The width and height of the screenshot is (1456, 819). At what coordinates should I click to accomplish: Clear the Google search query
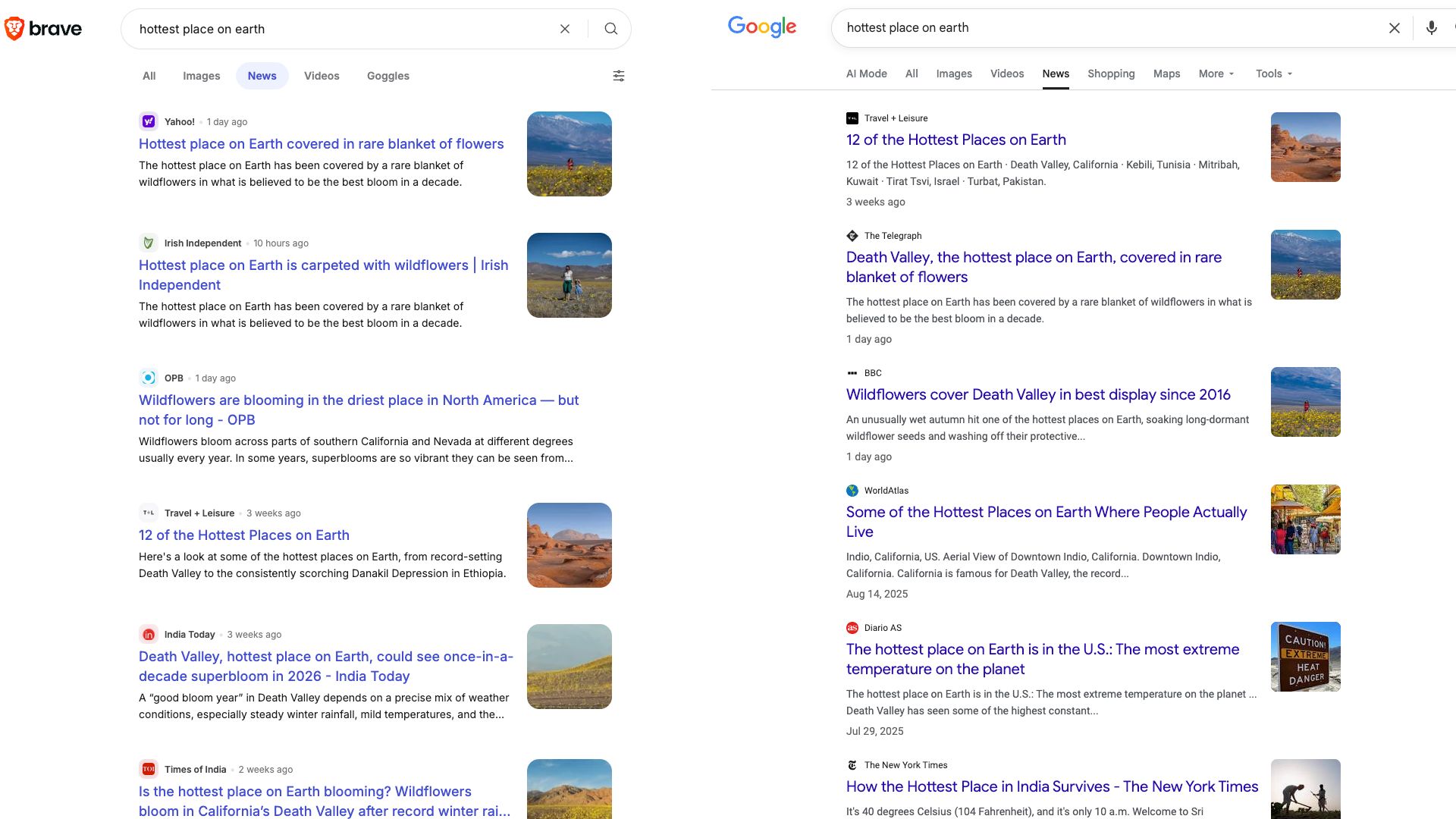(x=1394, y=28)
